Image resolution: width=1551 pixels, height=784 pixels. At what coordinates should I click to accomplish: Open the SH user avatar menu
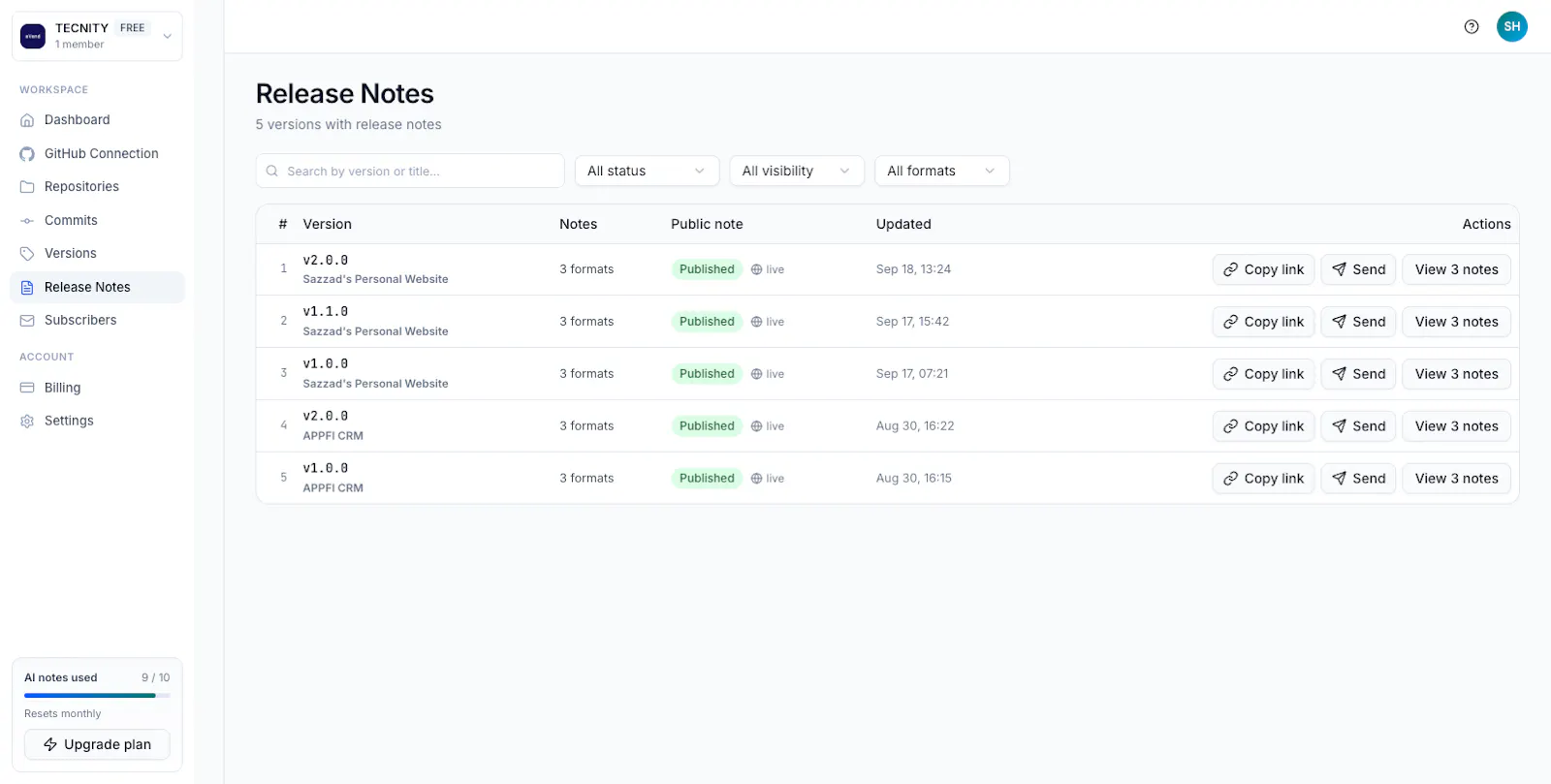1512,27
